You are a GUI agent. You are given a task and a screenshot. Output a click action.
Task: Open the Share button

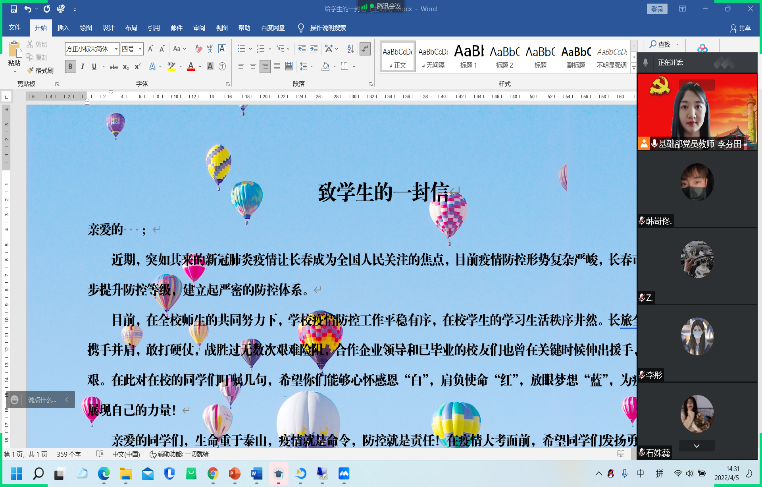741,28
